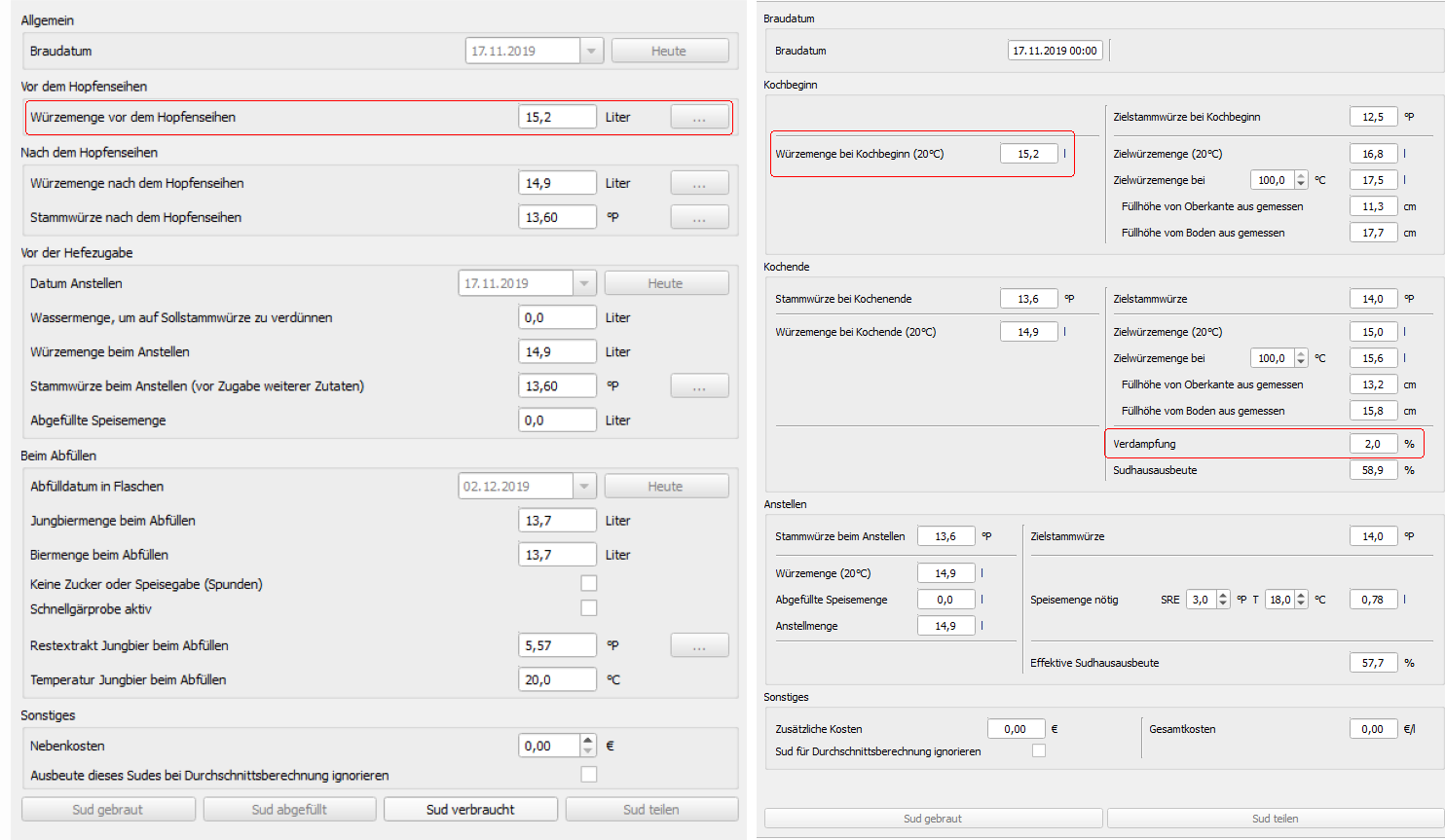Expand the Datum Anstellen date picker
The height and width of the screenshot is (840, 1445).
tap(584, 284)
